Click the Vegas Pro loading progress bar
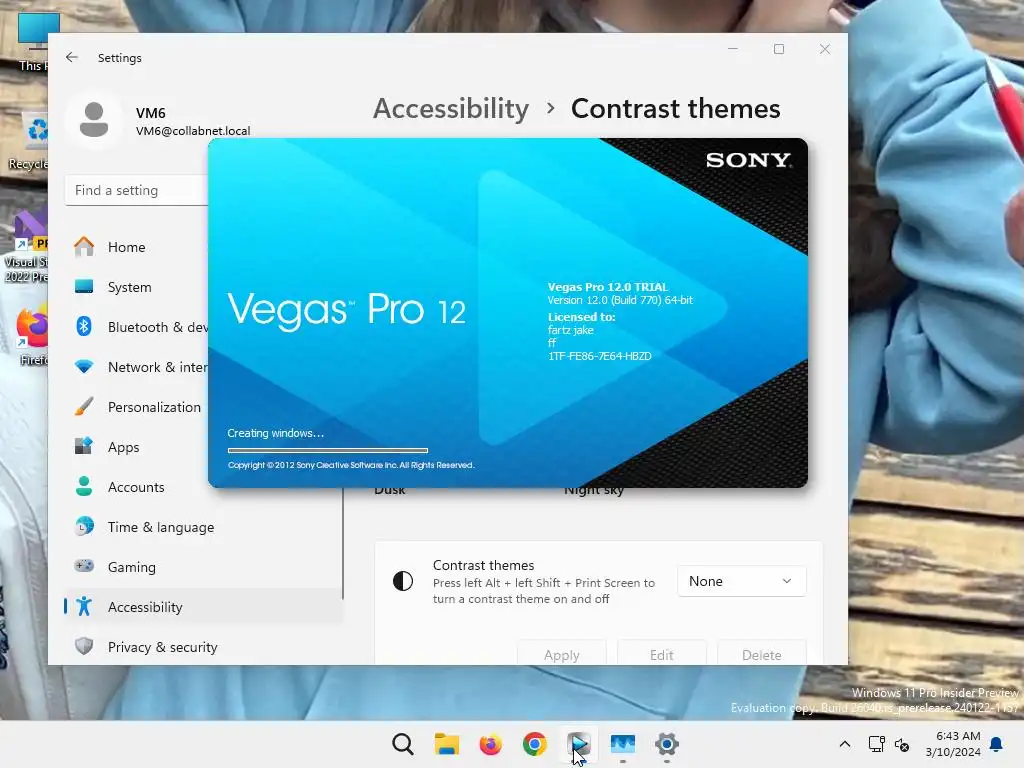The width and height of the screenshot is (1024, 768). [x=328, y=450]
